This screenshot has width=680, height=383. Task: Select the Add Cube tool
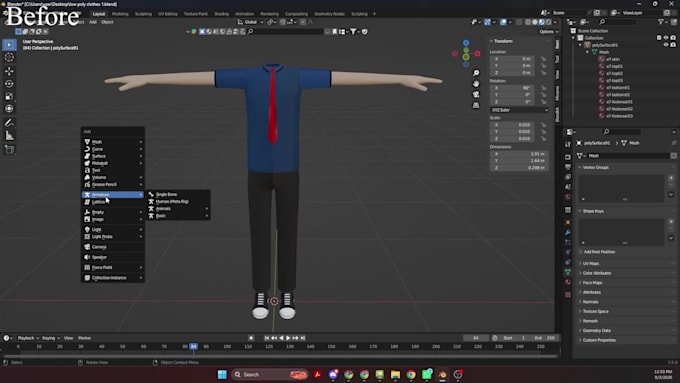click(x=10, y=150)
